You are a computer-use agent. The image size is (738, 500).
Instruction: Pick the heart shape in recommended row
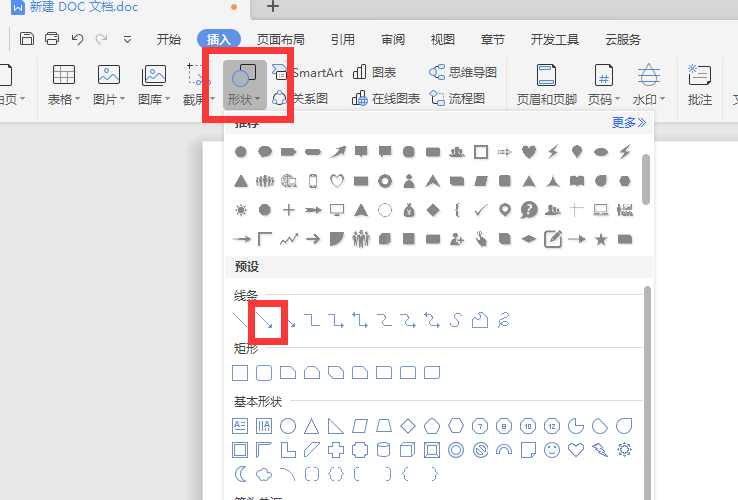coord(529,152)
